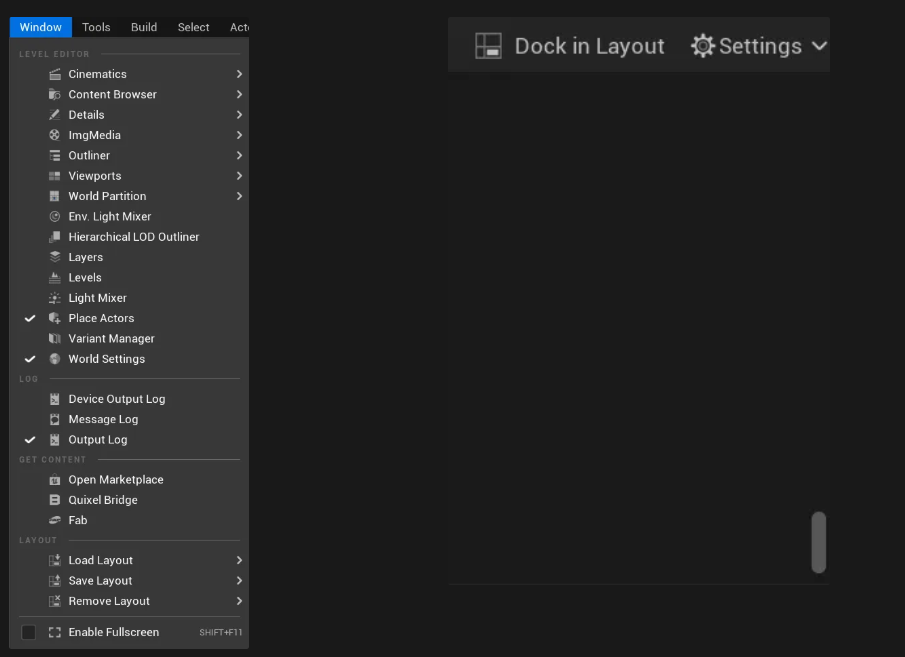Click the ImgMedia film reel icon
Image resolution: width=905 pixels, height=657 pixels.
55,135
